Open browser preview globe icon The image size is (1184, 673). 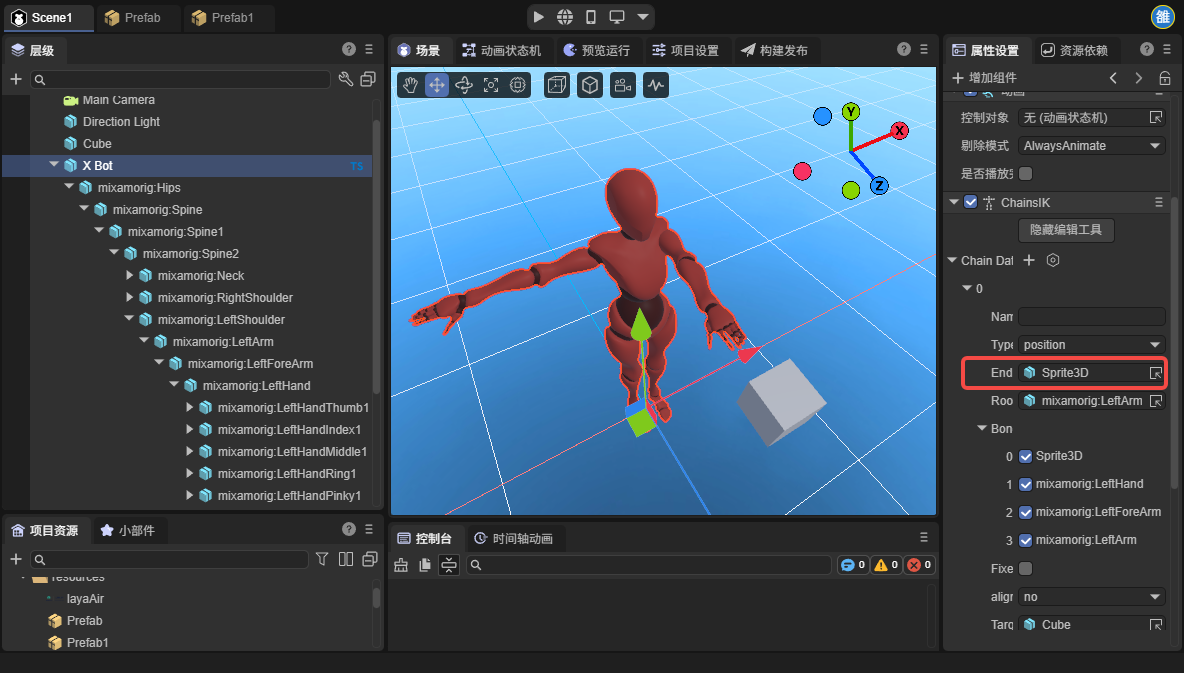565,17
